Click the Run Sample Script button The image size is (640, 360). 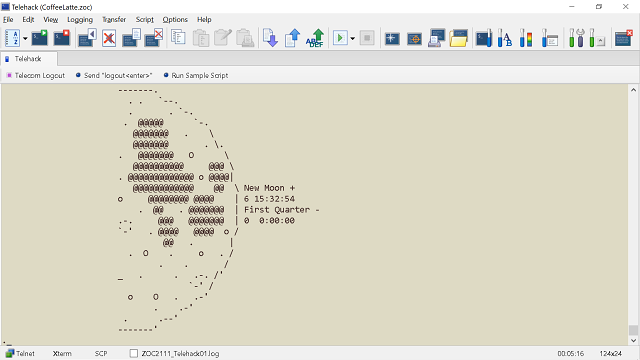196,76
